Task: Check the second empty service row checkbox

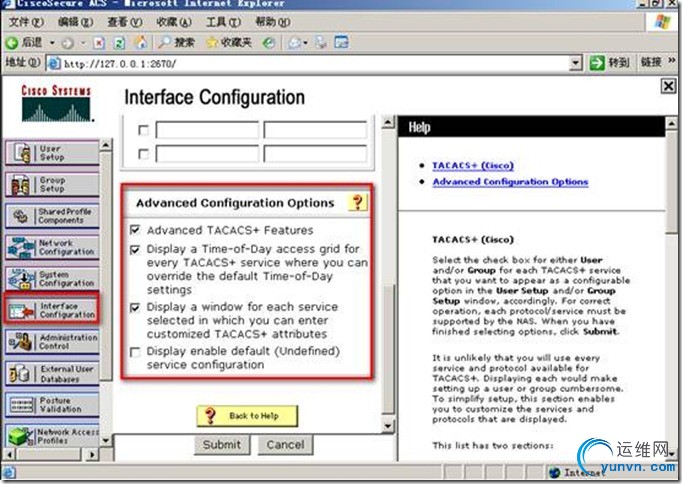Action: click(x=143, y=154)
